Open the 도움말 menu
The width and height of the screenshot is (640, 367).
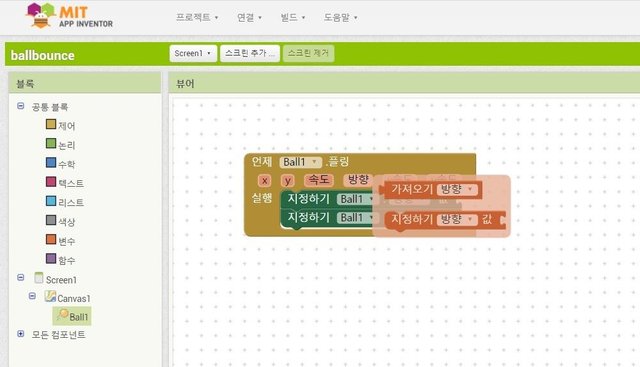(340, 18)
